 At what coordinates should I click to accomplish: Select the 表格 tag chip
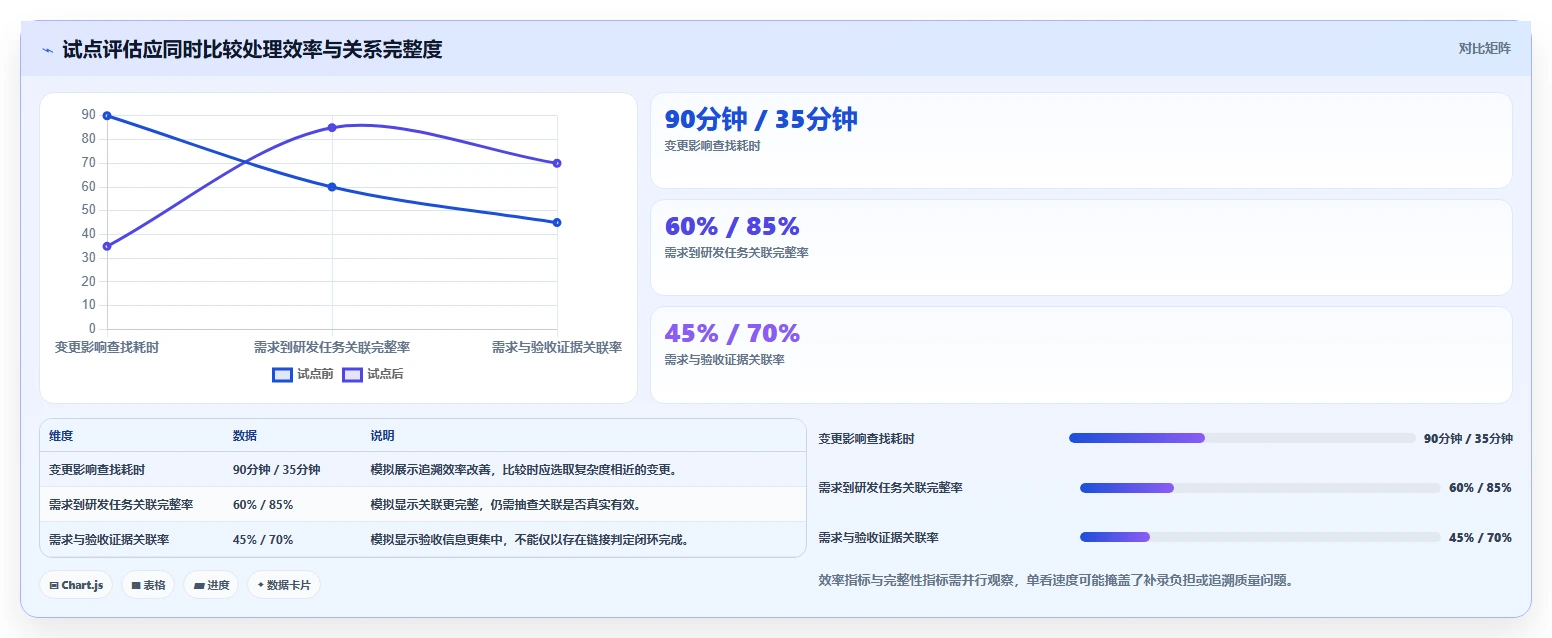click(148, 585)
